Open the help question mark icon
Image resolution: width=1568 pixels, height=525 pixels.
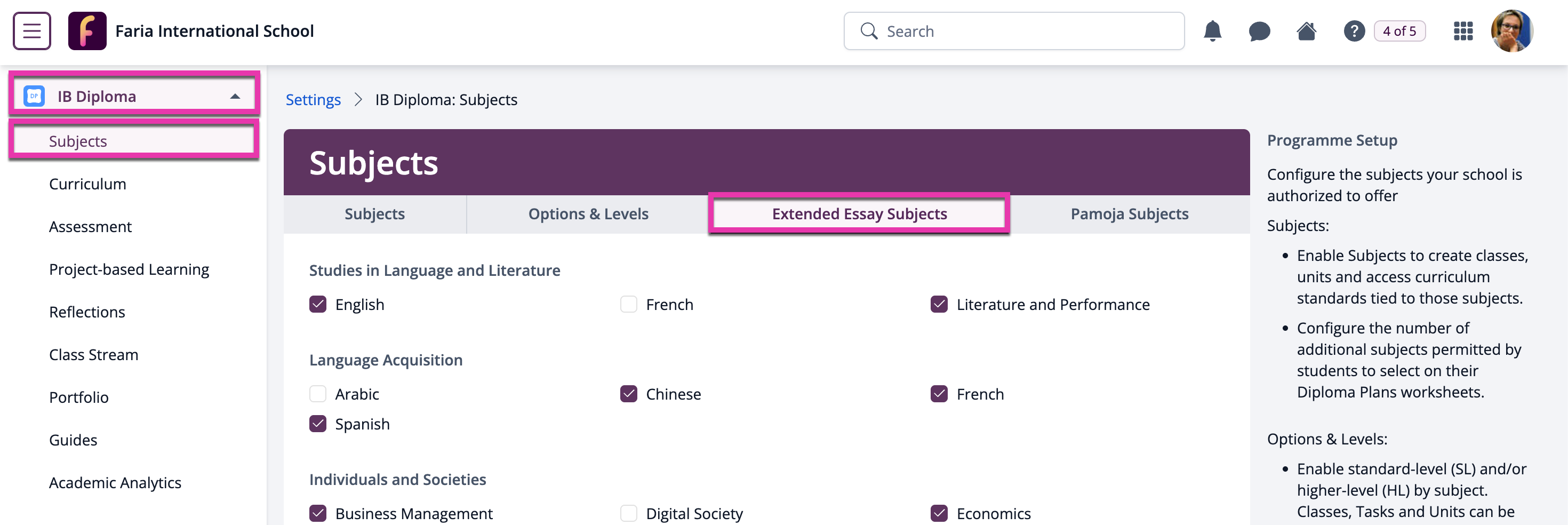pyautogui.click(x=1354, y=31)
